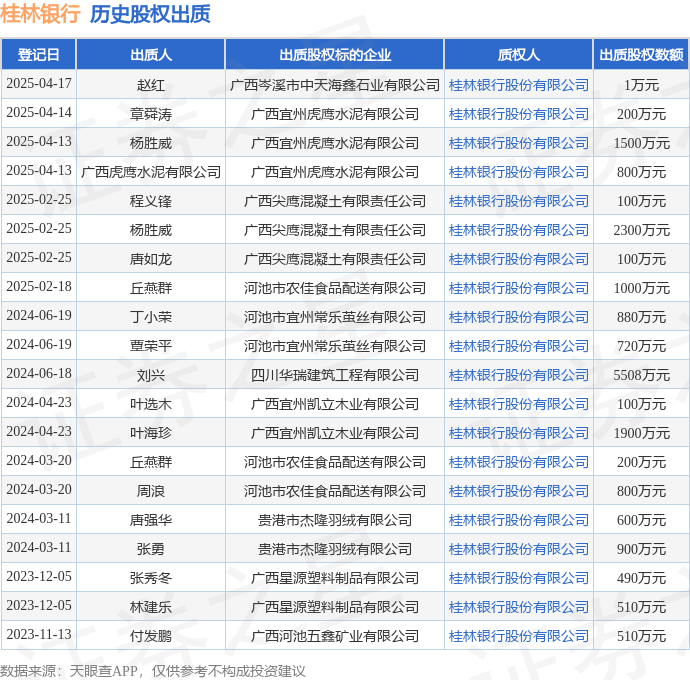
Task: Click amount 1万元
Action: 641,85
